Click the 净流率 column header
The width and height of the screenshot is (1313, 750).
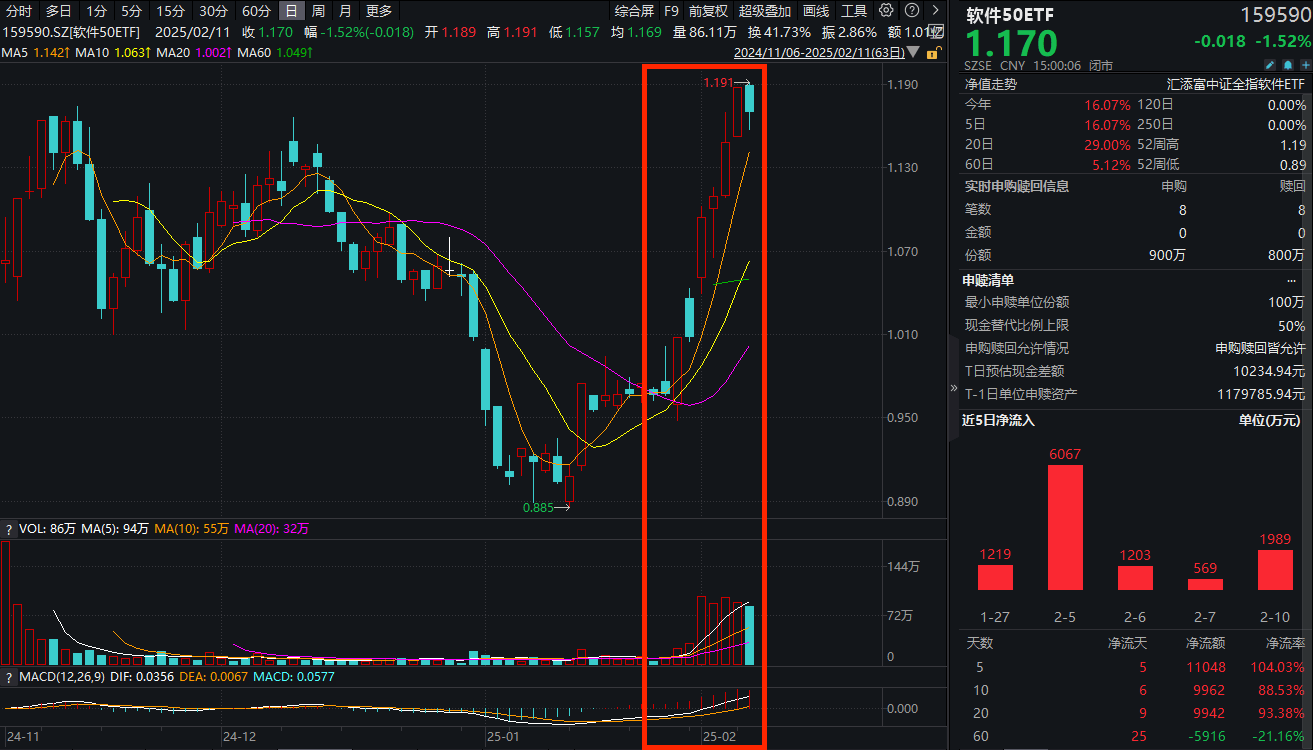(1285, 643)
